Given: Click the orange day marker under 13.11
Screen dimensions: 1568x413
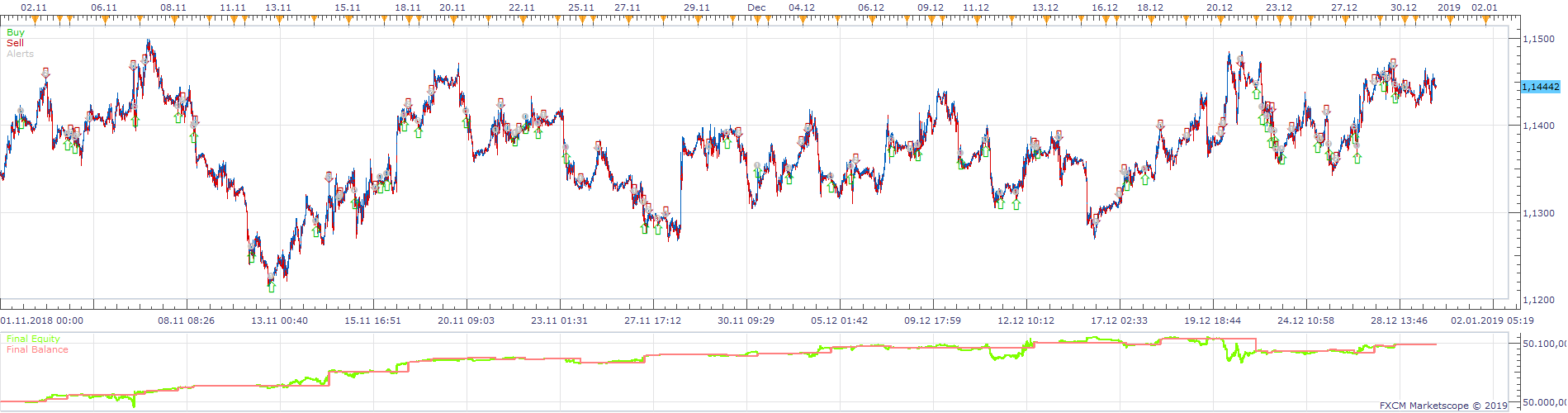Looking at the screenshot, I should pos(279,20).
